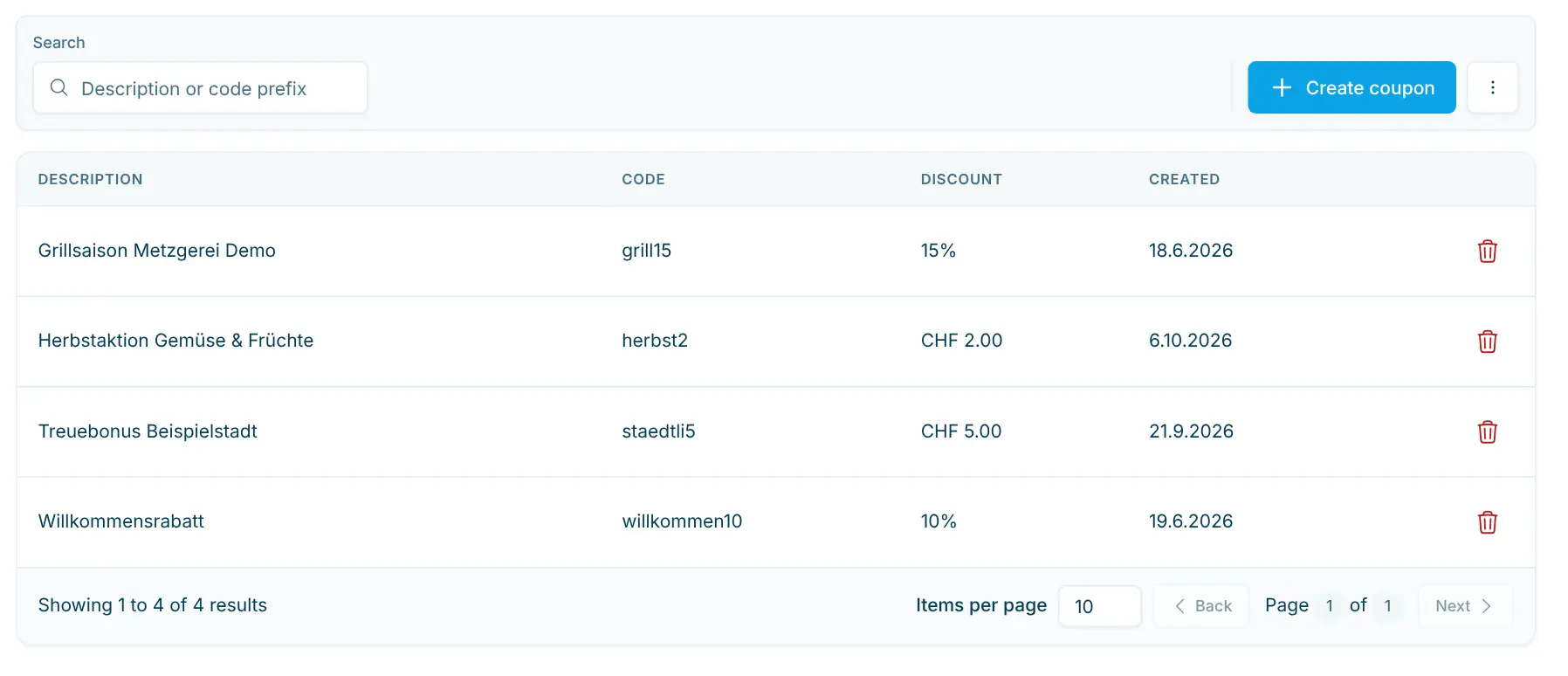Sort by the CODE column header
Image resolution: width=1568 pixels, height=676 pixels.
pyautogui.click(x=643, y=179)
